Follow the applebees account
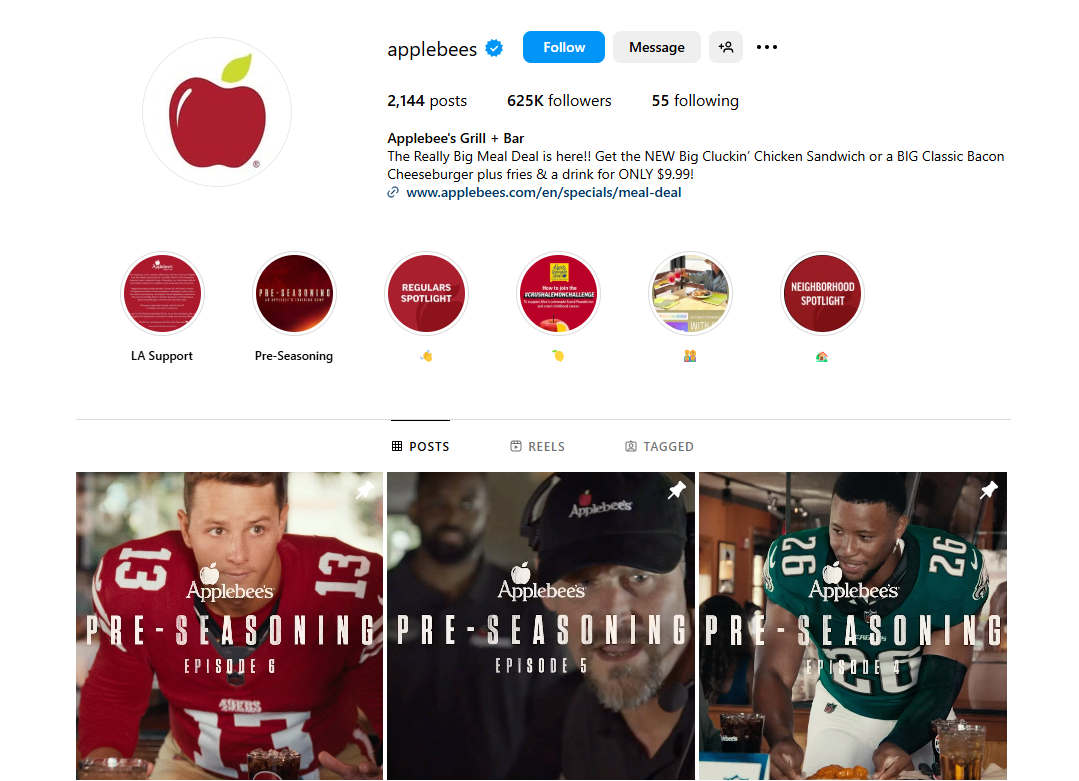The width and height of the screenshot is (1079, 781). pyautogui.click(x=564, y=47)
